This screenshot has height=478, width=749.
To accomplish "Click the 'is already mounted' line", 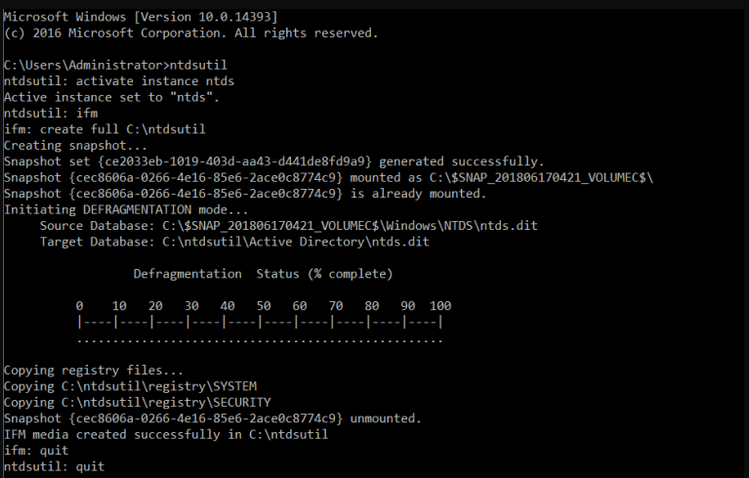I will [x=245, y=194].
